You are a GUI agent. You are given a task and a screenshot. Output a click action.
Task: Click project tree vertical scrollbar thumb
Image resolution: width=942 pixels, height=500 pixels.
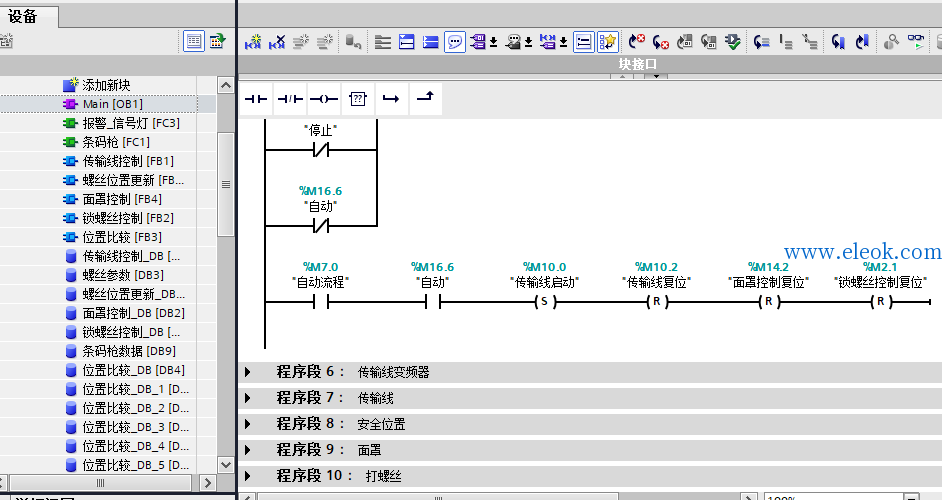coord(226,184)
